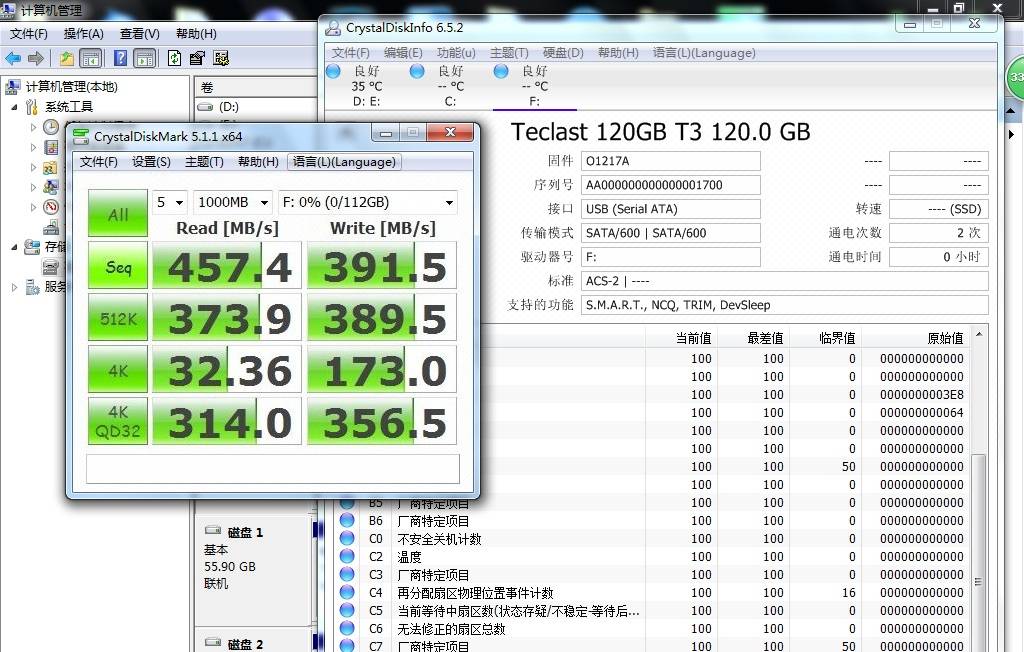Open the 硬盘(D) menu in CrystalDiskInfo

560,53
